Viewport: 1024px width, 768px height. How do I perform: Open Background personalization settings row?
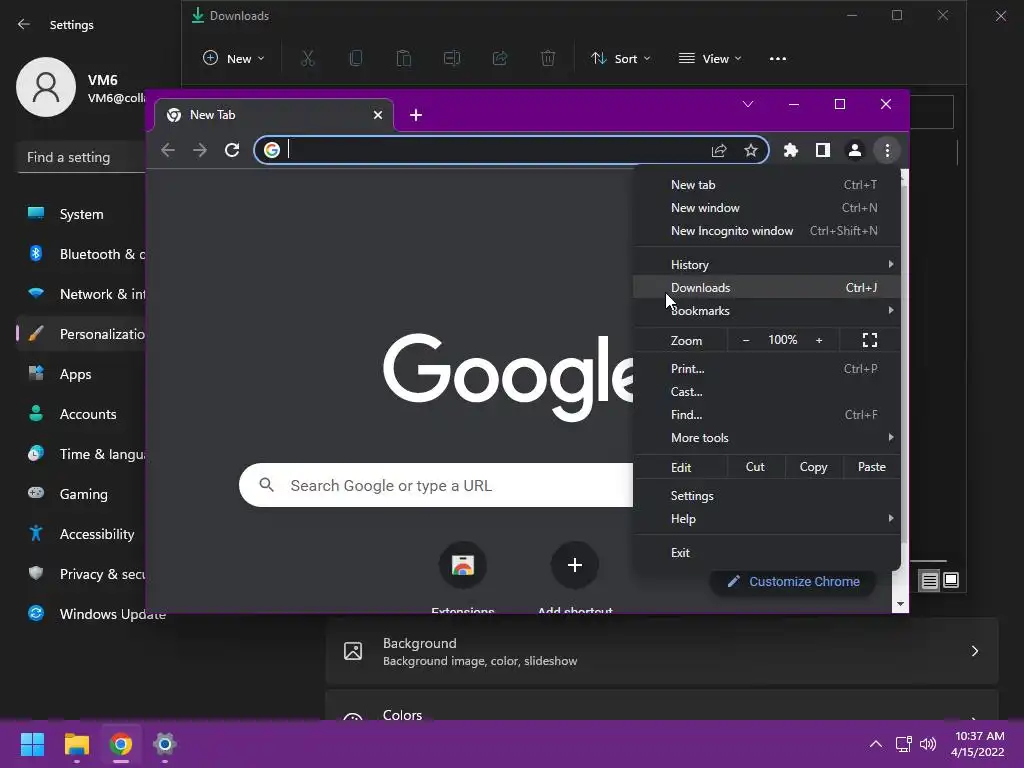pyautogui.click(x=662, y=651)
